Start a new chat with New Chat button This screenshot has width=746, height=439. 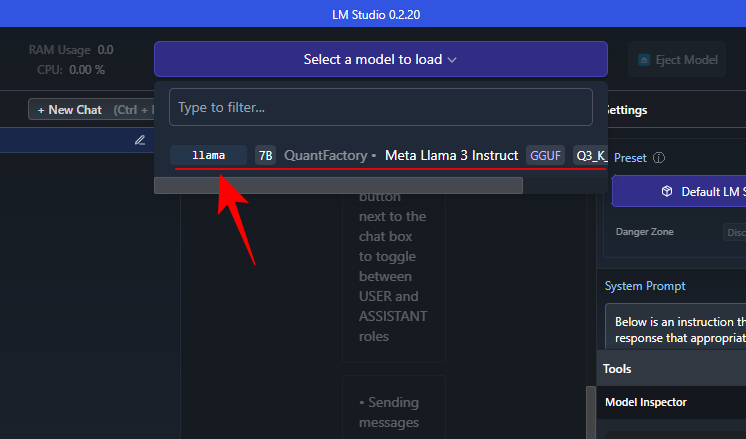(91, 110)
